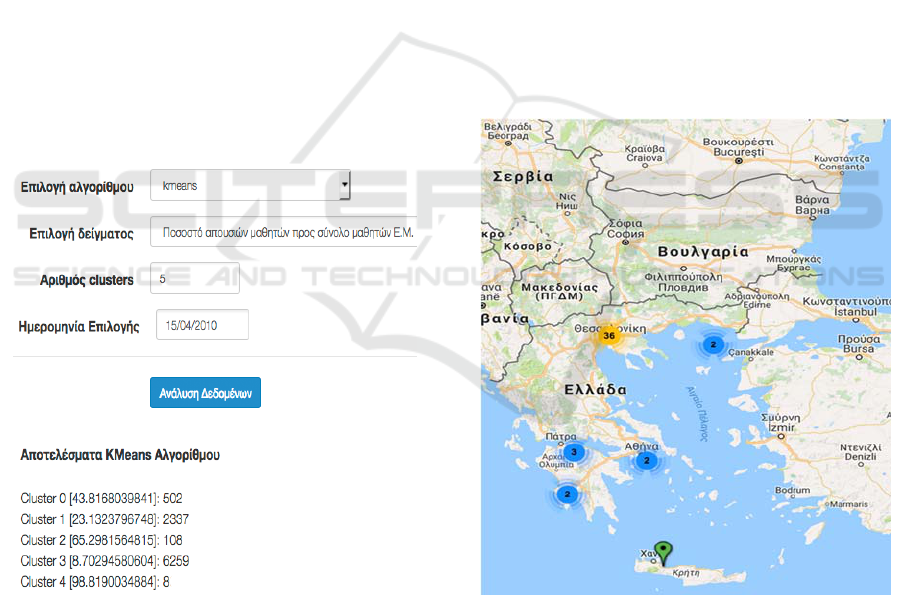Expand the algorithm dropdown arrow
901x595 pixels.
[344, 185]
